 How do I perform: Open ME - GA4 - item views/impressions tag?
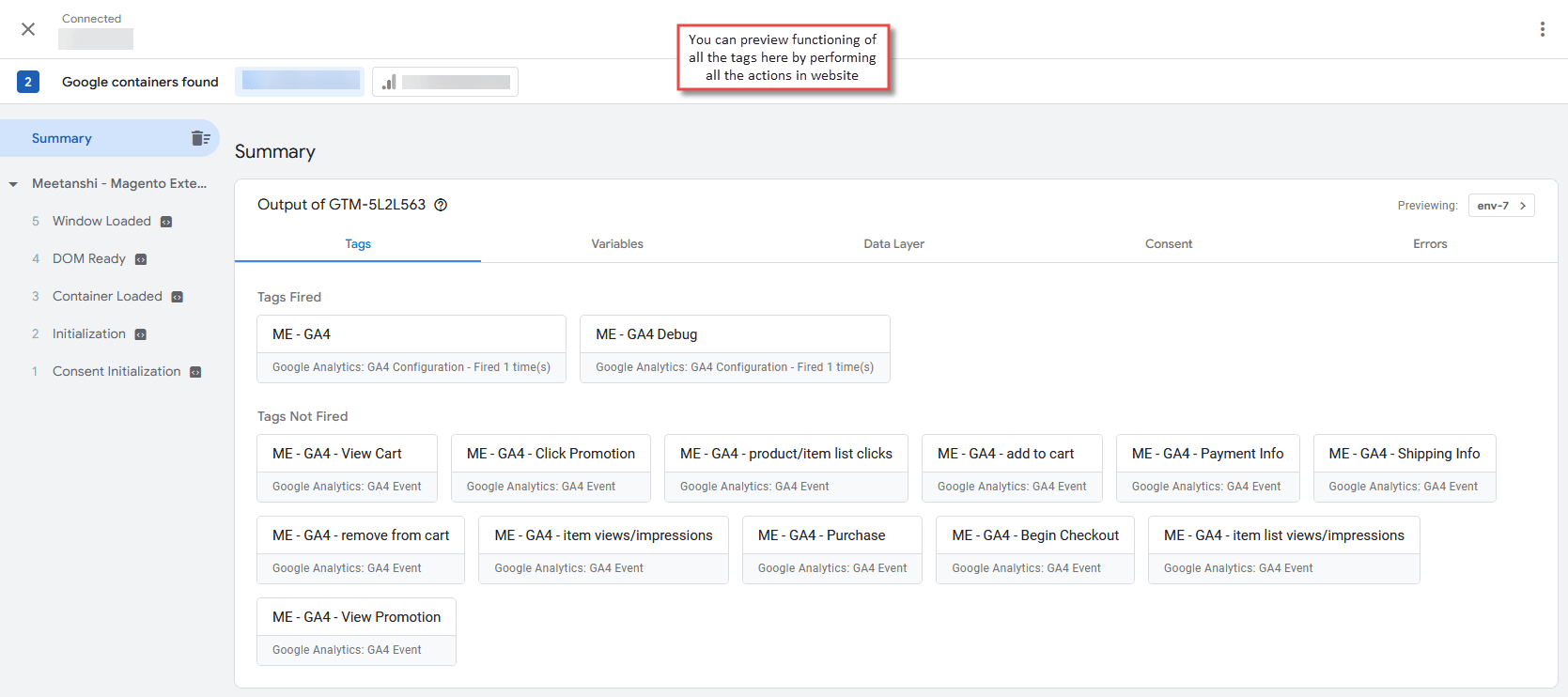point(603,550)
